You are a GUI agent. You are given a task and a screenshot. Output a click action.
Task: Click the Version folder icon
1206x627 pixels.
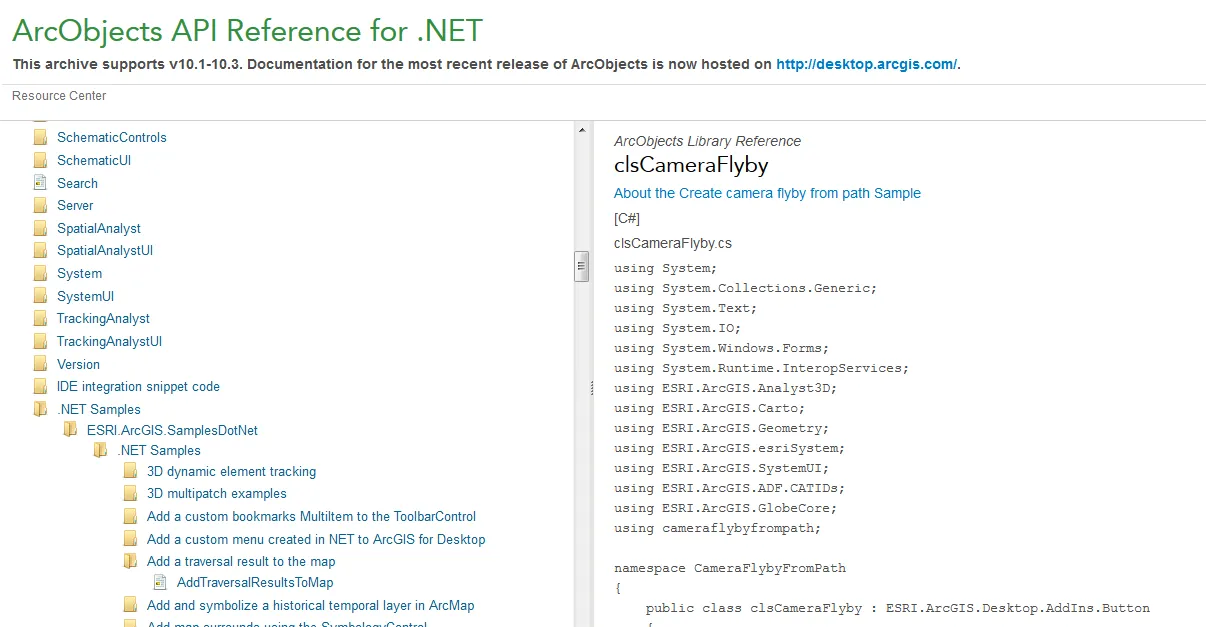[x=40, y=364]
